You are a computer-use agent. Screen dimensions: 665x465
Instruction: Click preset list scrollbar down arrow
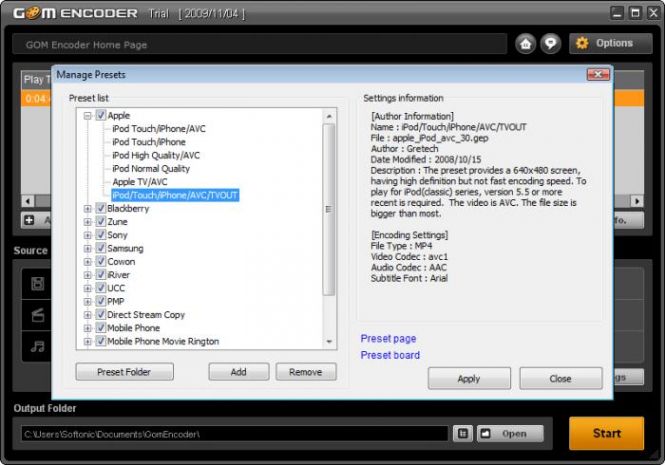(x=329, y=342)
